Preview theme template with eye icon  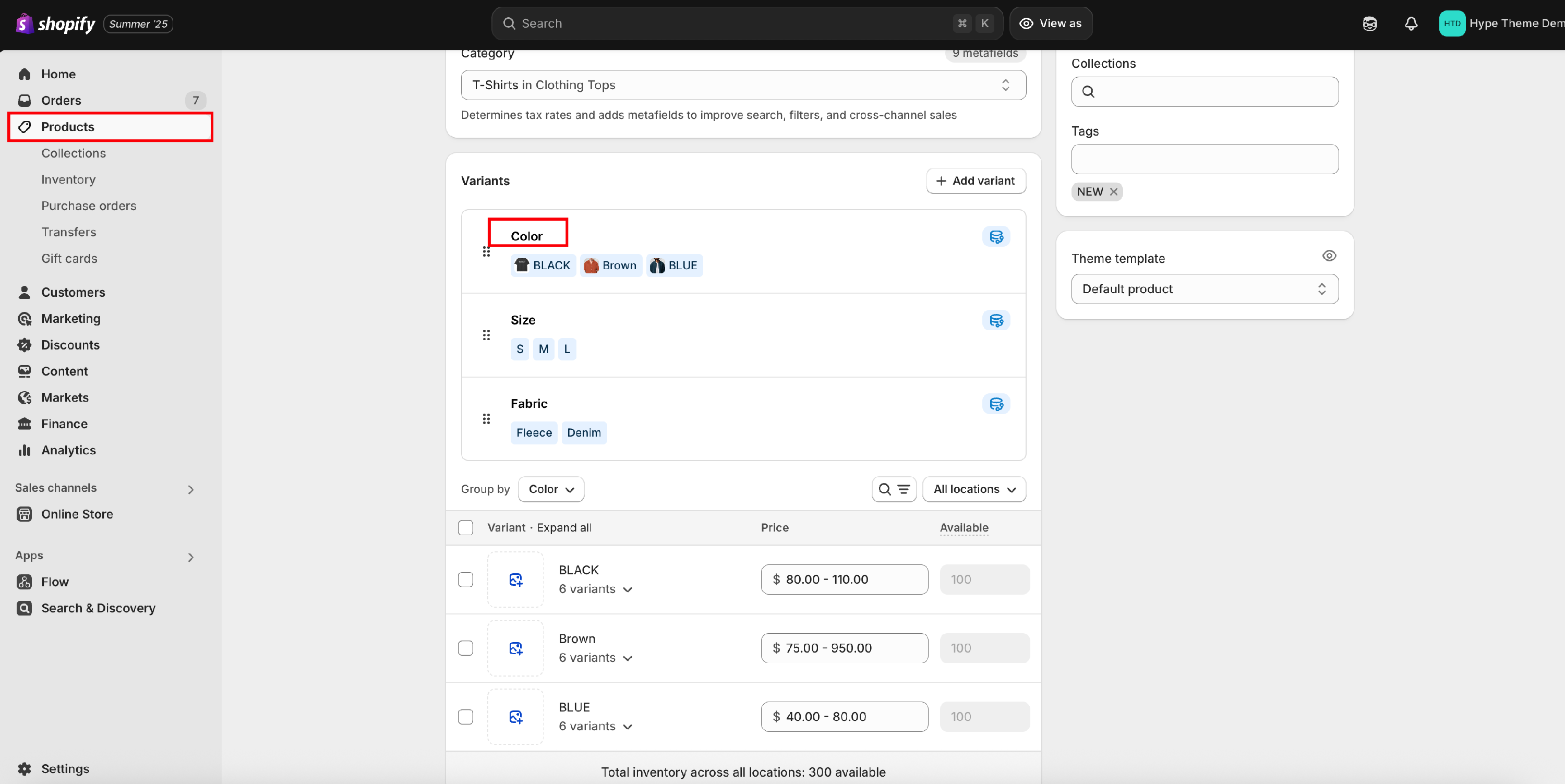tap(1329, 256)
